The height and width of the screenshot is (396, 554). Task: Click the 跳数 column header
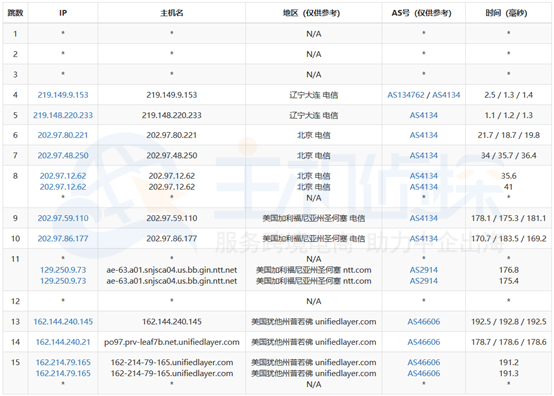15,13
